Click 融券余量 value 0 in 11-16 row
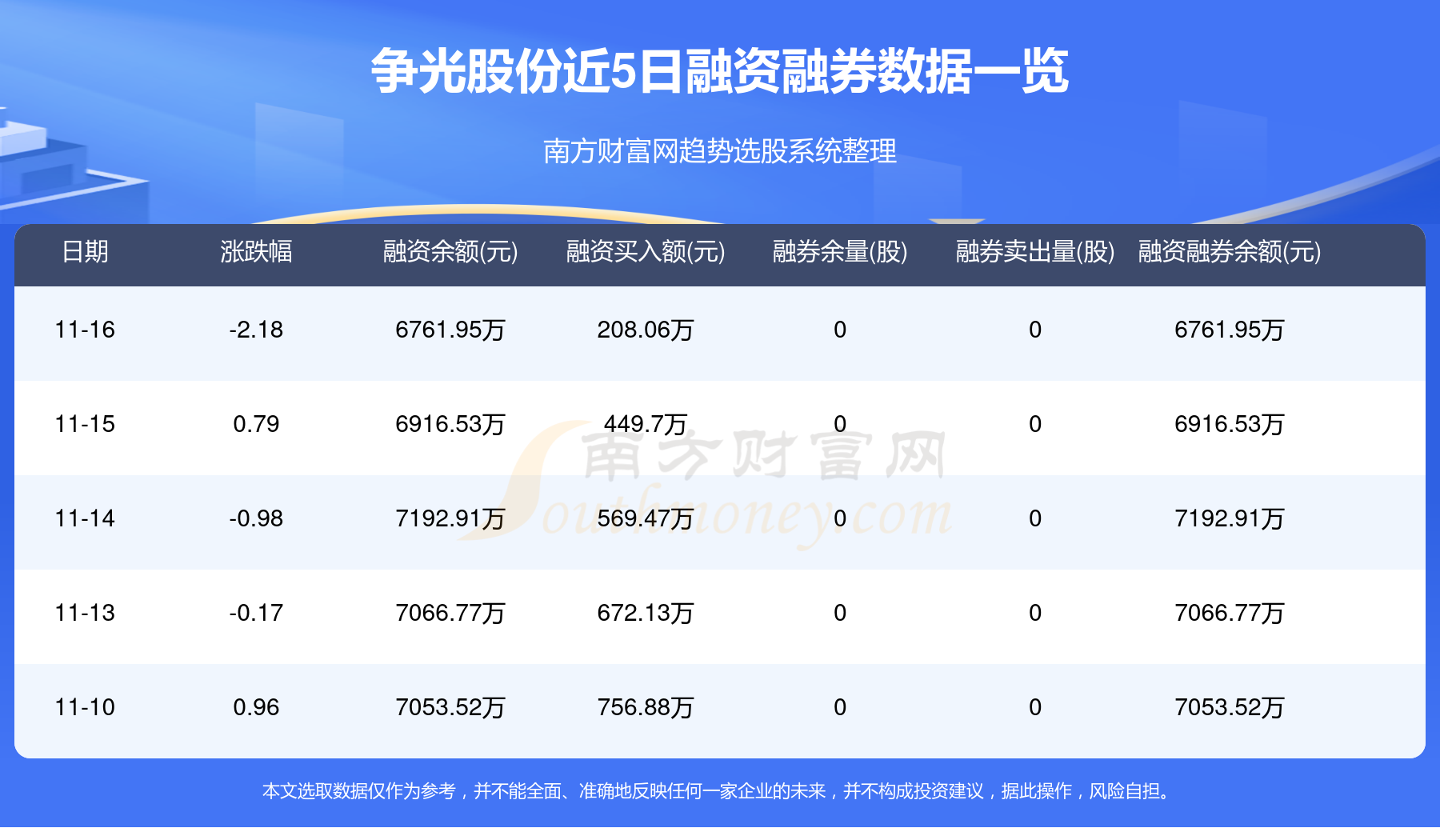Viewport: 1440px width, 840px height. coord(840,330)
